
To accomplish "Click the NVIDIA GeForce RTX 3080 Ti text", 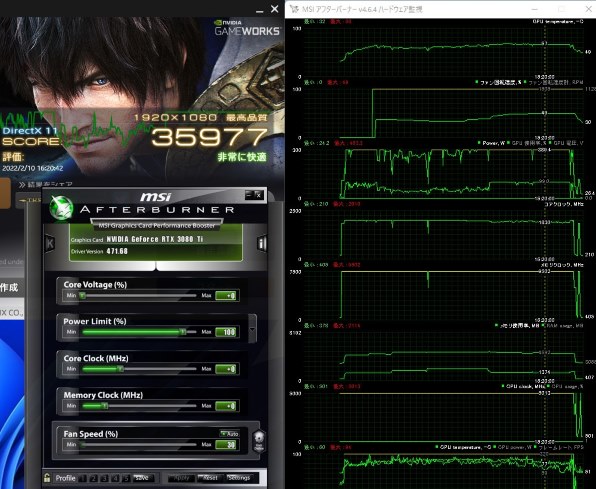I will (155, 239).
